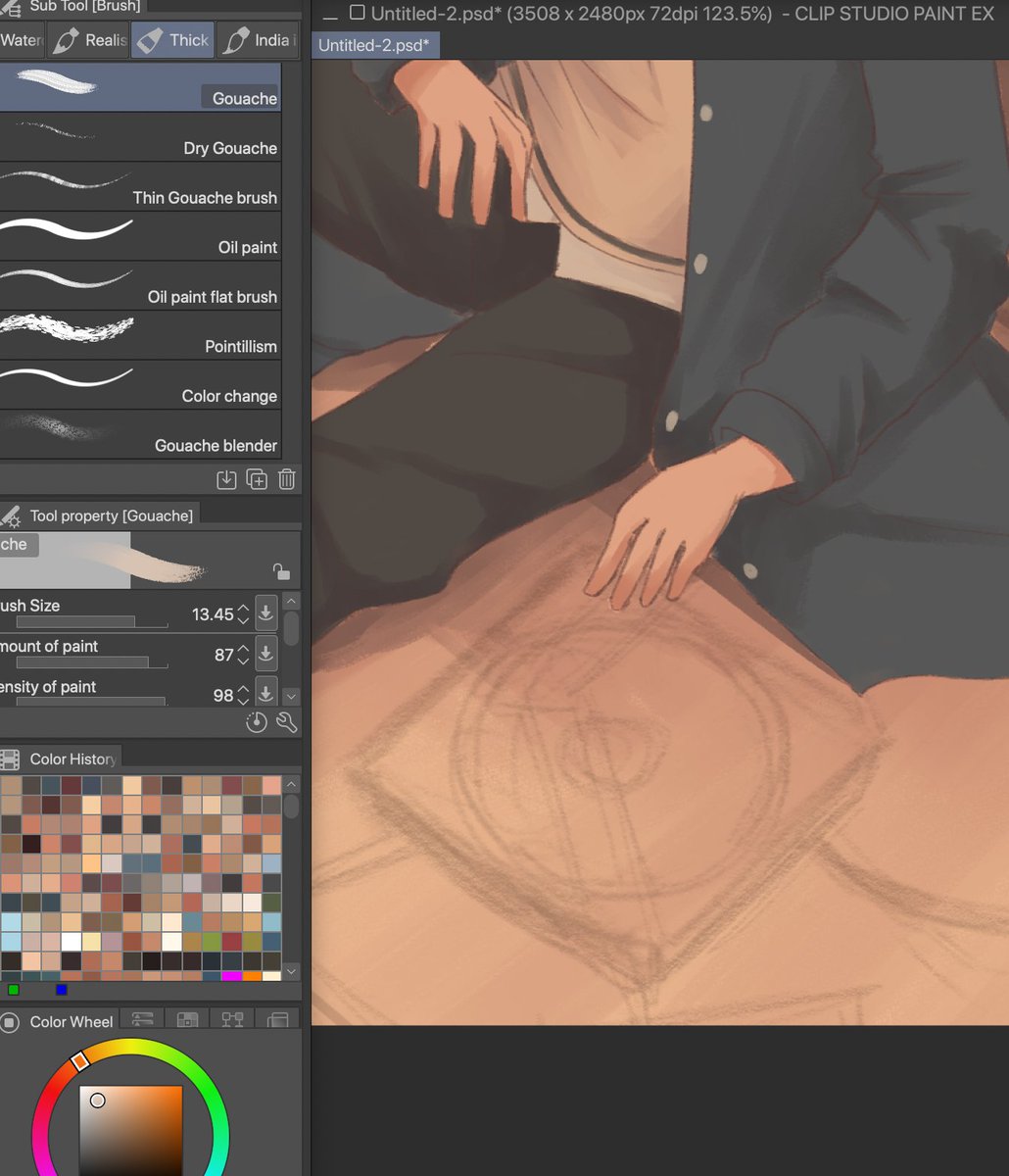Screen dimensions: 1009x1176
Task: Pick the Gouache blender brush
Action: pos(140,434)
